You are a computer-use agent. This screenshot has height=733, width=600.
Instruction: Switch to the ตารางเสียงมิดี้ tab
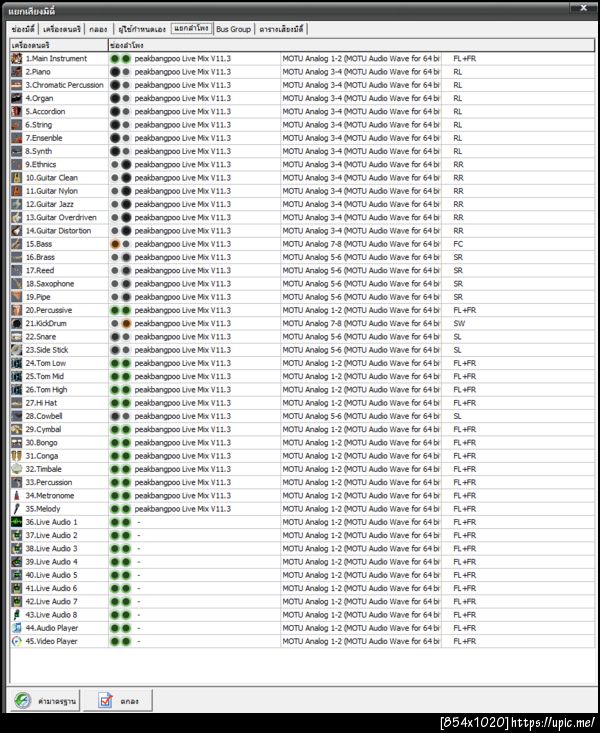[281, 29]
